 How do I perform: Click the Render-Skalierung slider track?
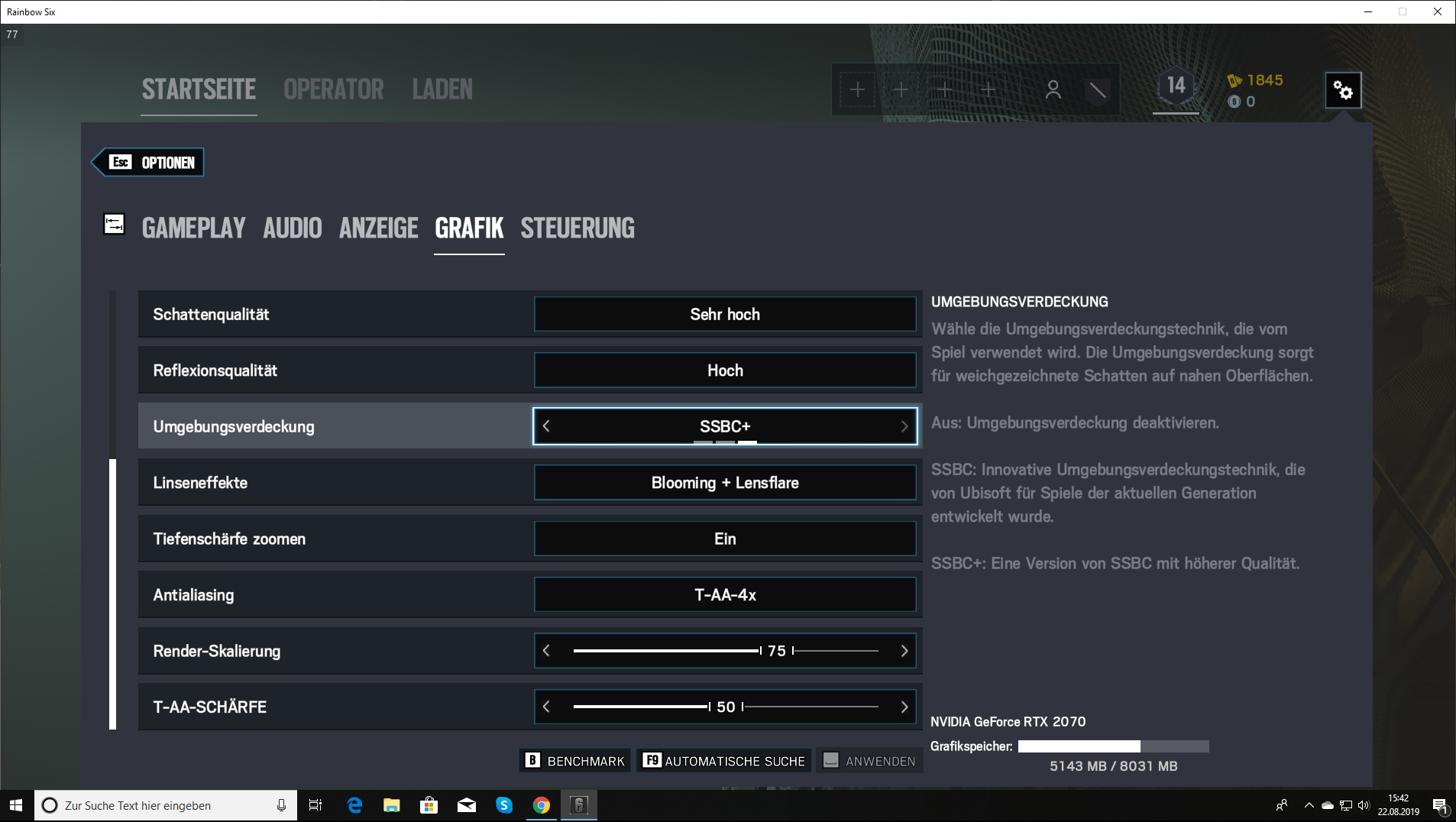pos(726,651)
